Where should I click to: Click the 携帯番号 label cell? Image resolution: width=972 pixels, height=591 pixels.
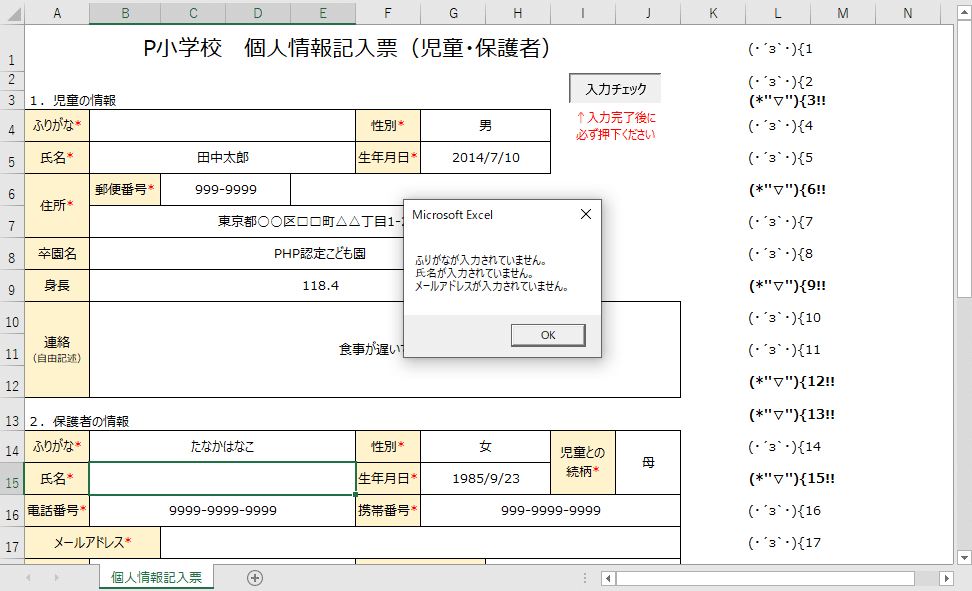tap(387, 510)
